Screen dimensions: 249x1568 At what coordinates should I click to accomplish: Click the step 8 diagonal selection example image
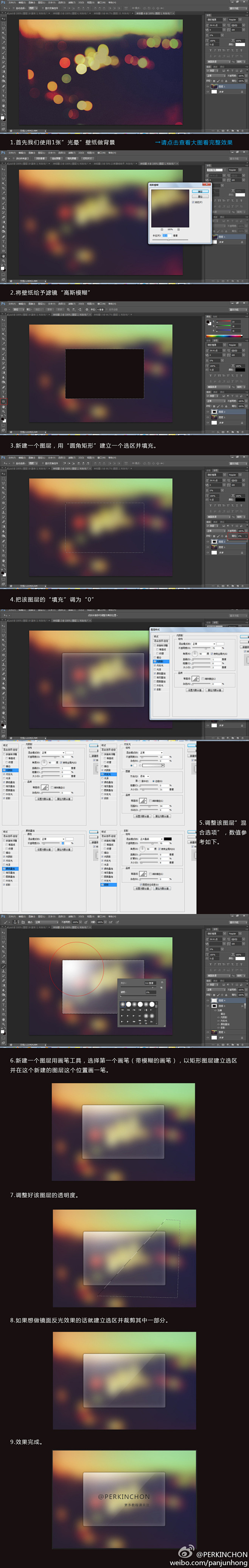coord(124,1257)
